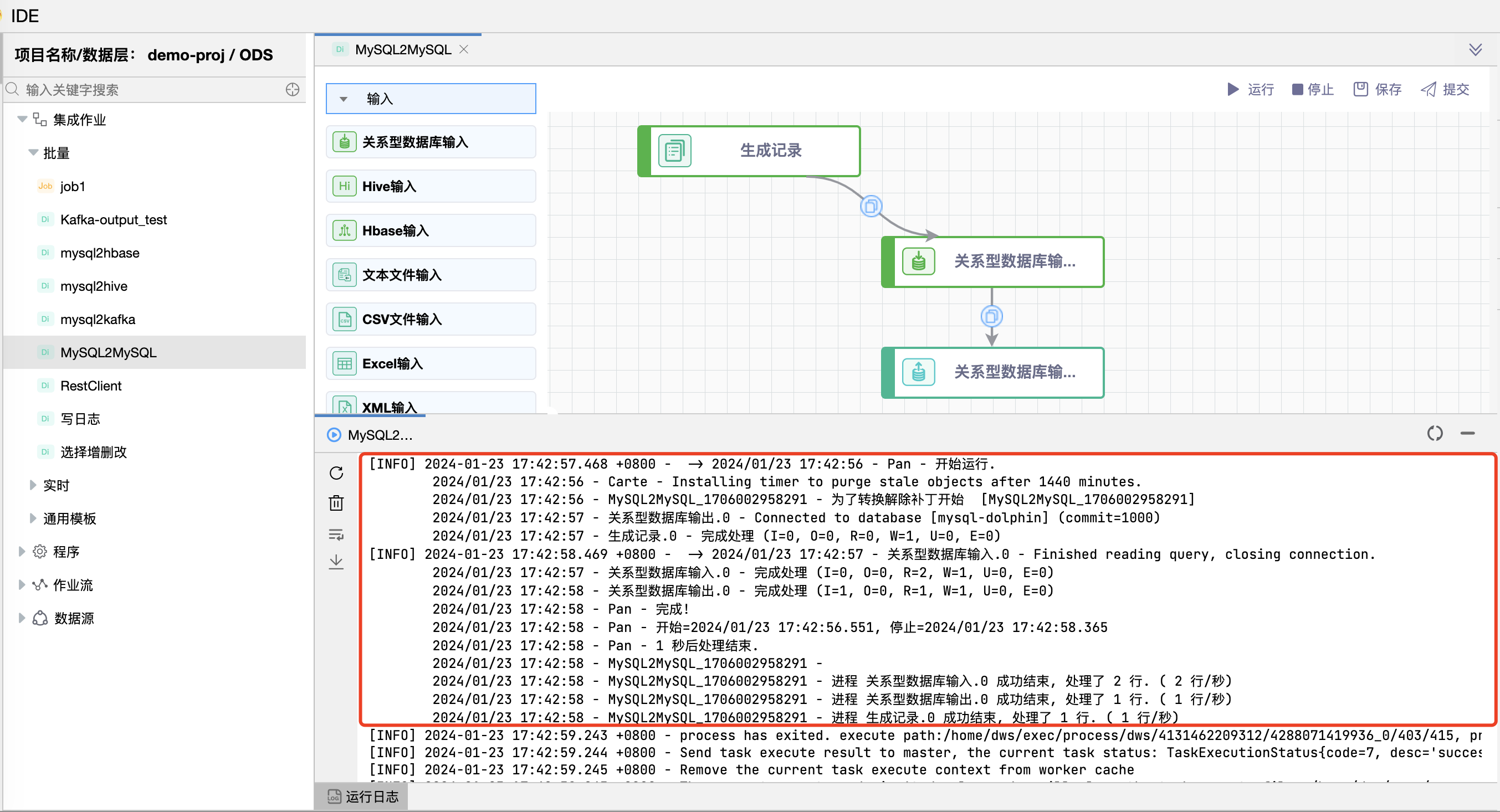Select the Hbase输入 component icon
The image size is (1500, 812).
[x=344, y=230]
